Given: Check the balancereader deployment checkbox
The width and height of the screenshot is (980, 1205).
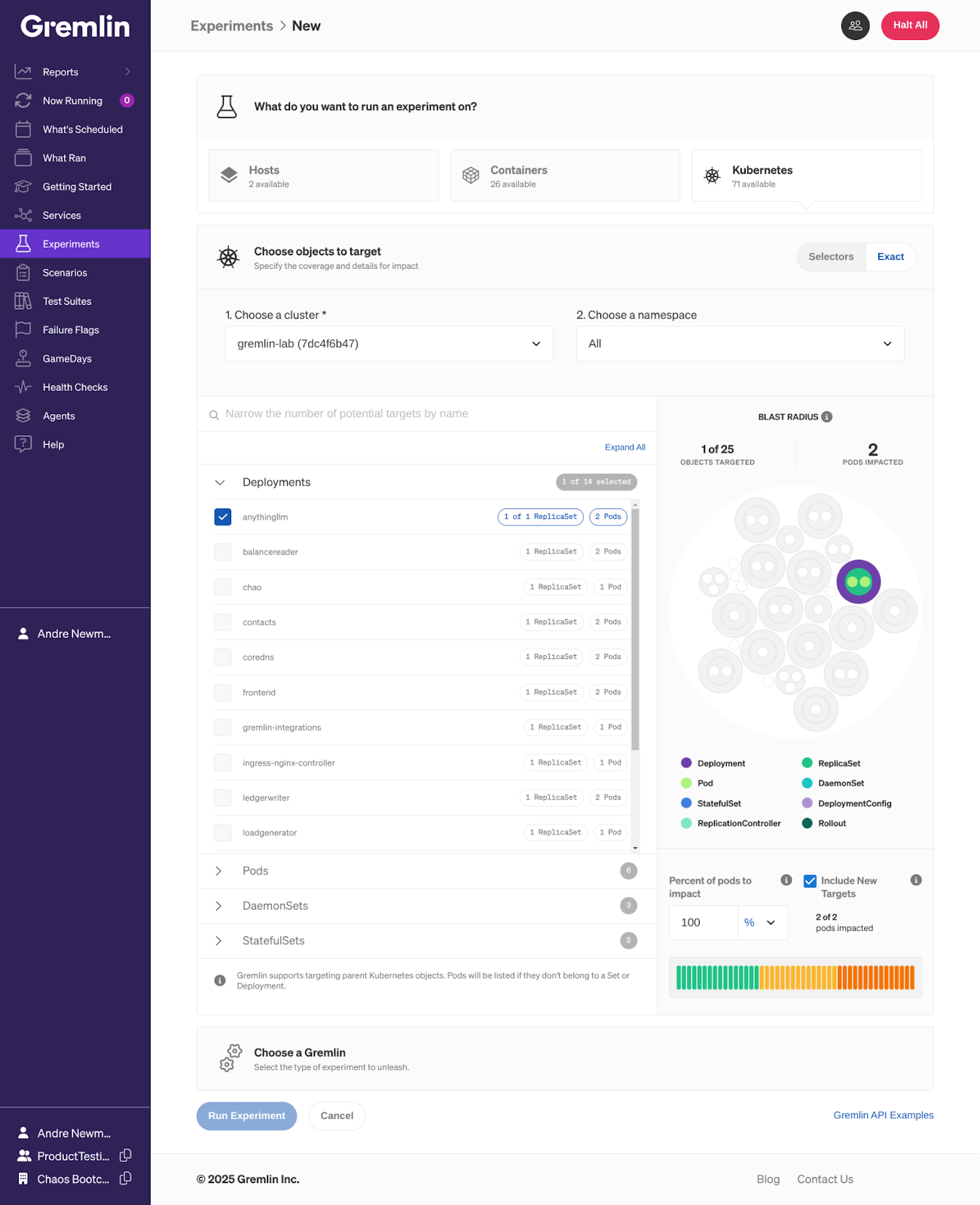Looking at the screenshot, I should point(223,551).
